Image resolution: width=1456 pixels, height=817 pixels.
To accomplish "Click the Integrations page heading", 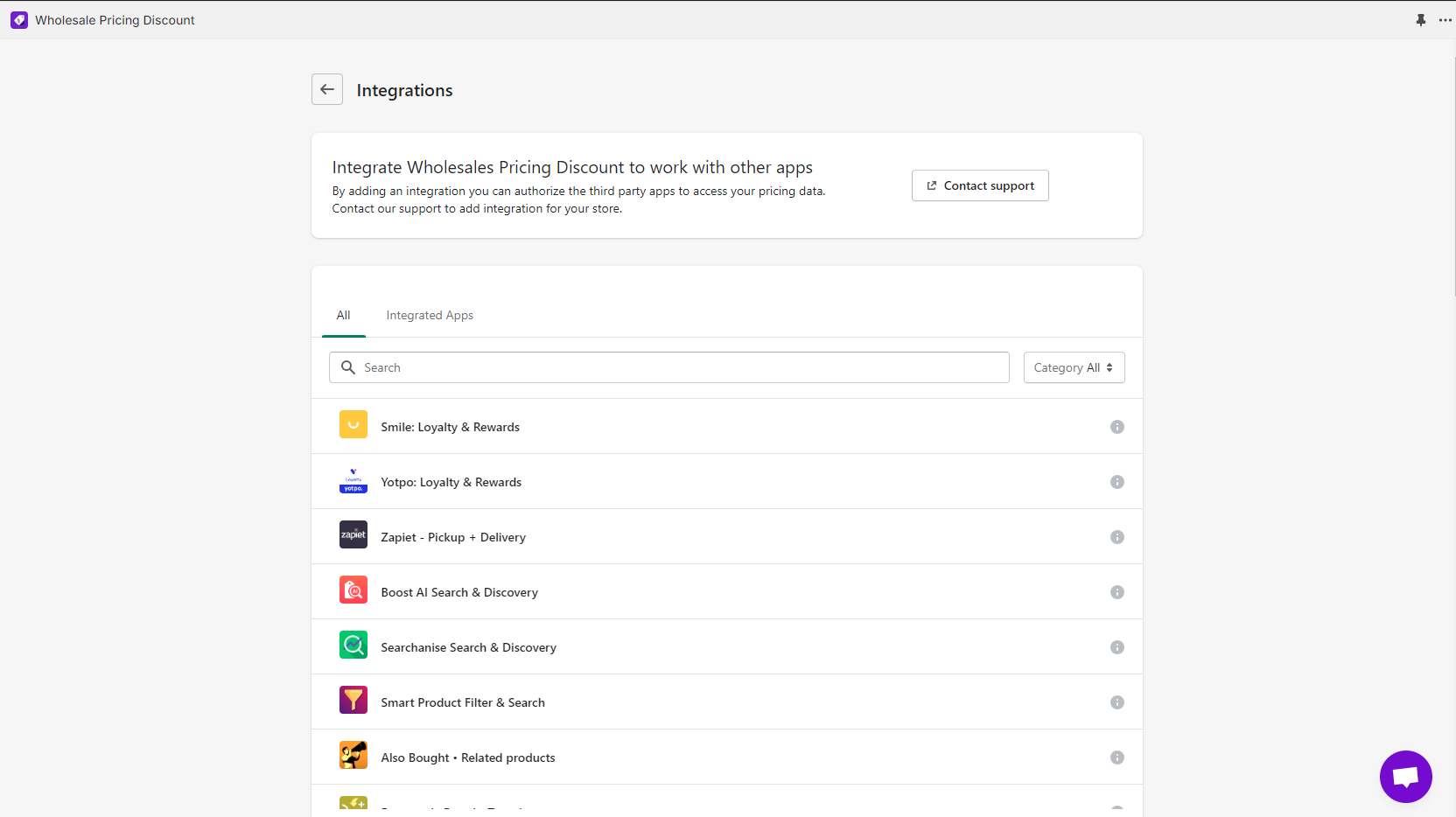I will pyautogui.click(x=404, y=90).
